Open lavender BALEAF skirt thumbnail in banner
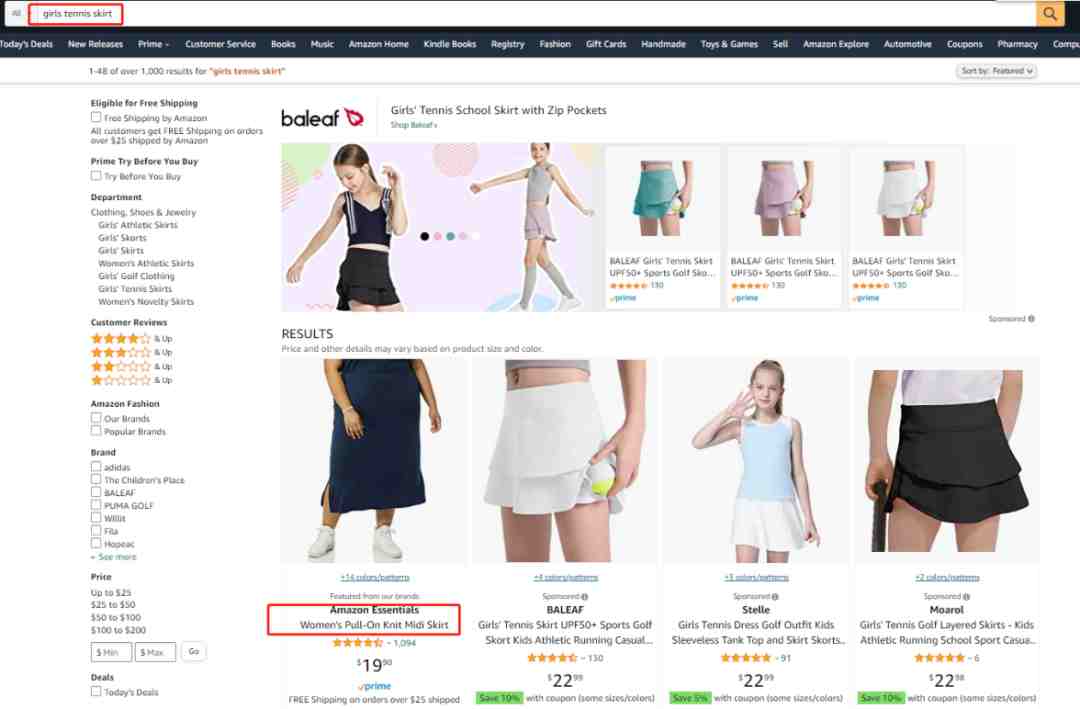This screenshot has width=1080, height=709. point(783,198)
